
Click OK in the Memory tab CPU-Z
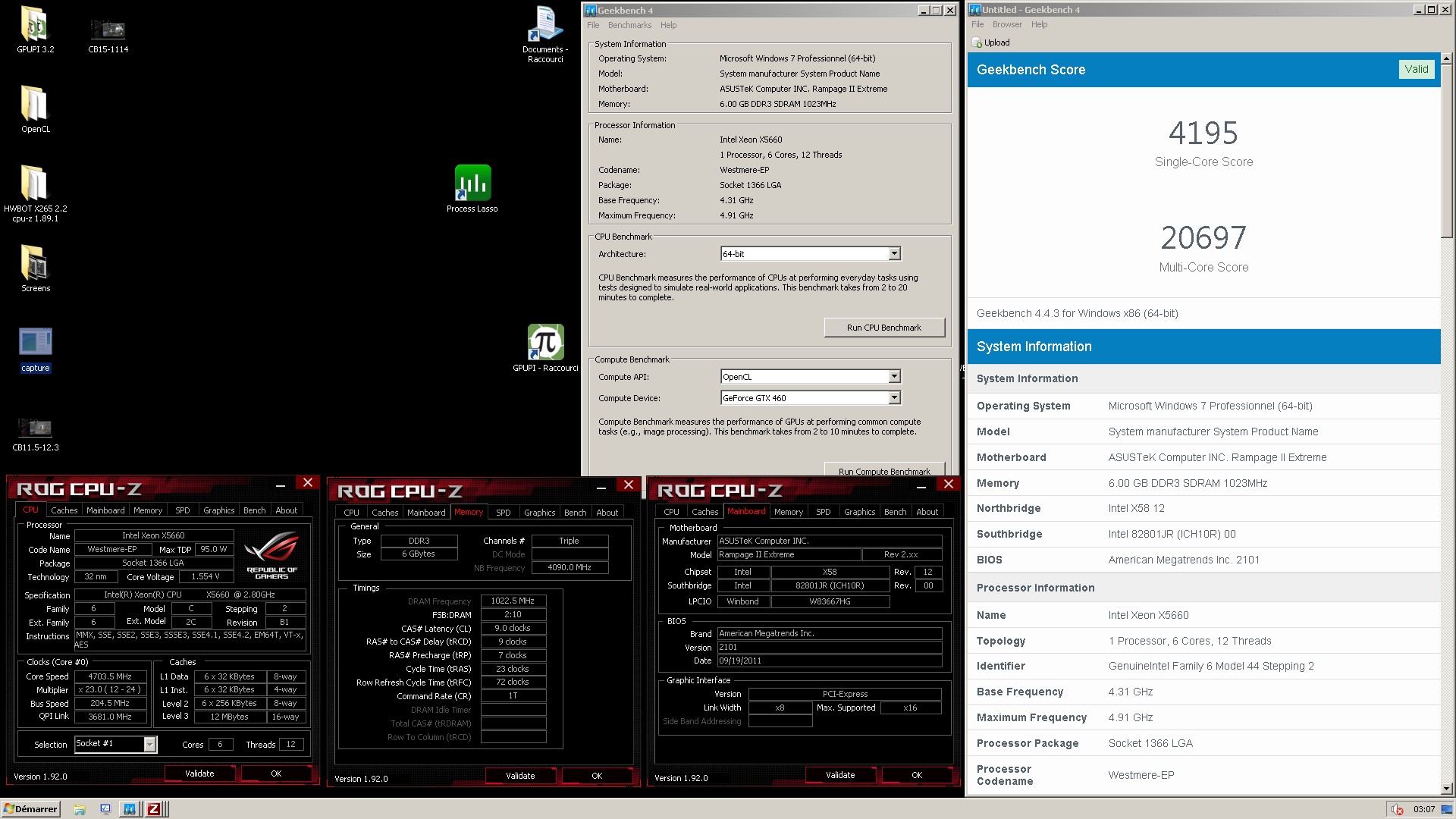point(597,776)
